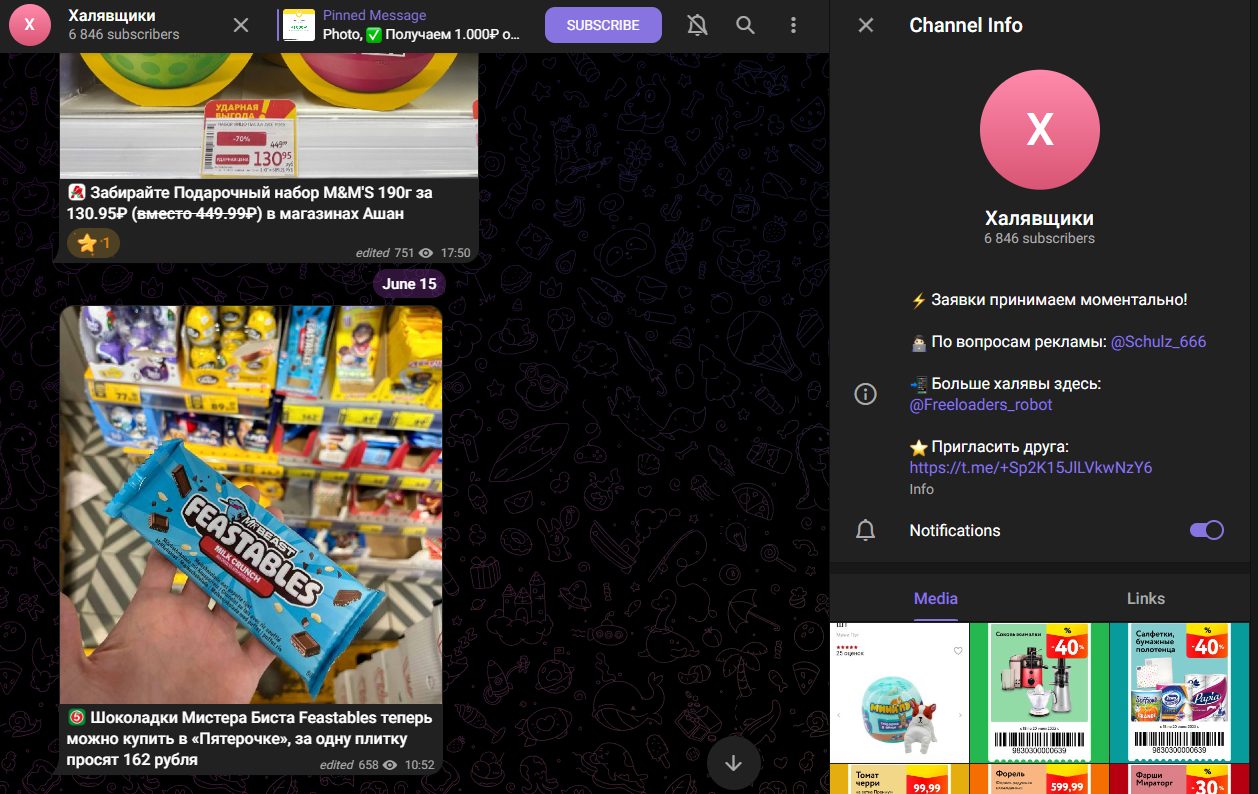
Task: Click the subscribers count in Channel Info
Action: point(1039,238)
